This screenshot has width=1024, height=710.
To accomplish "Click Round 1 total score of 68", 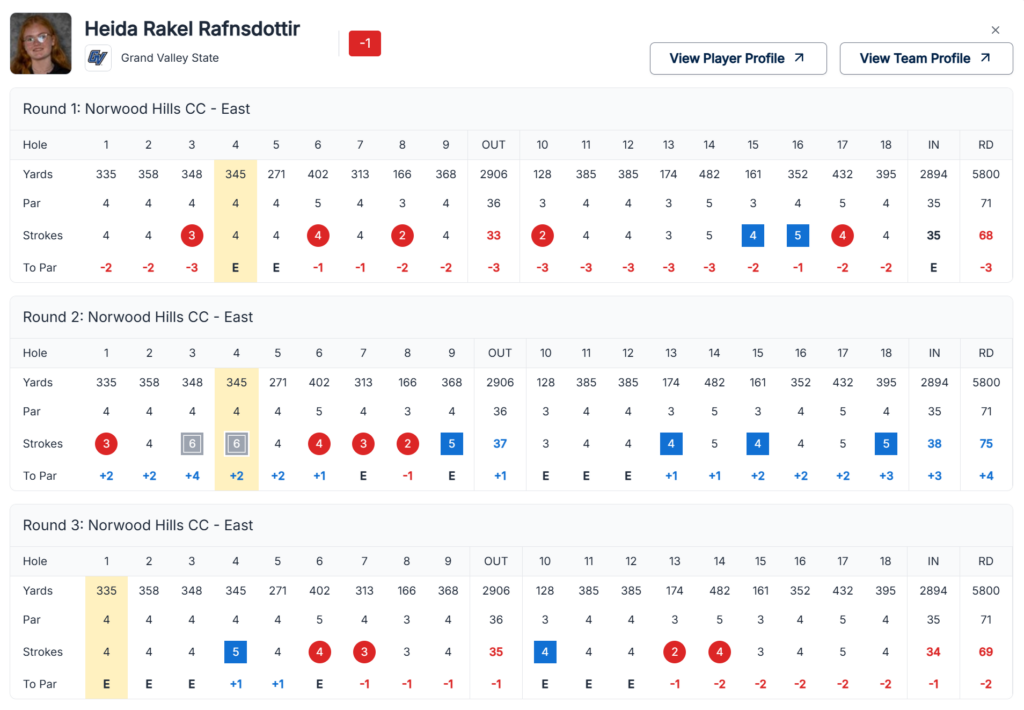I will tap(985, 236).
